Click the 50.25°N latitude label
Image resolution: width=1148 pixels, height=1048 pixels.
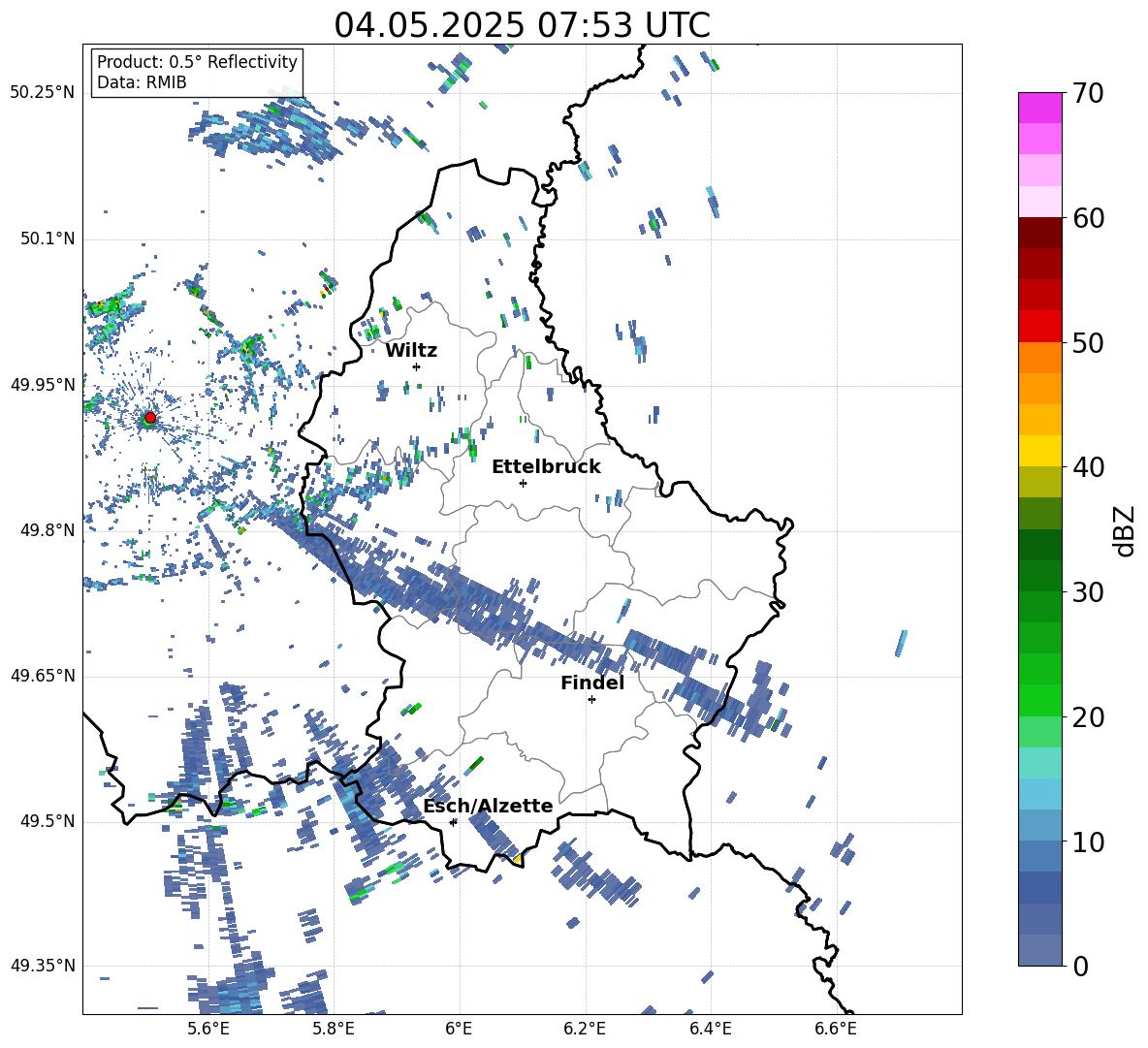[42, 93]
